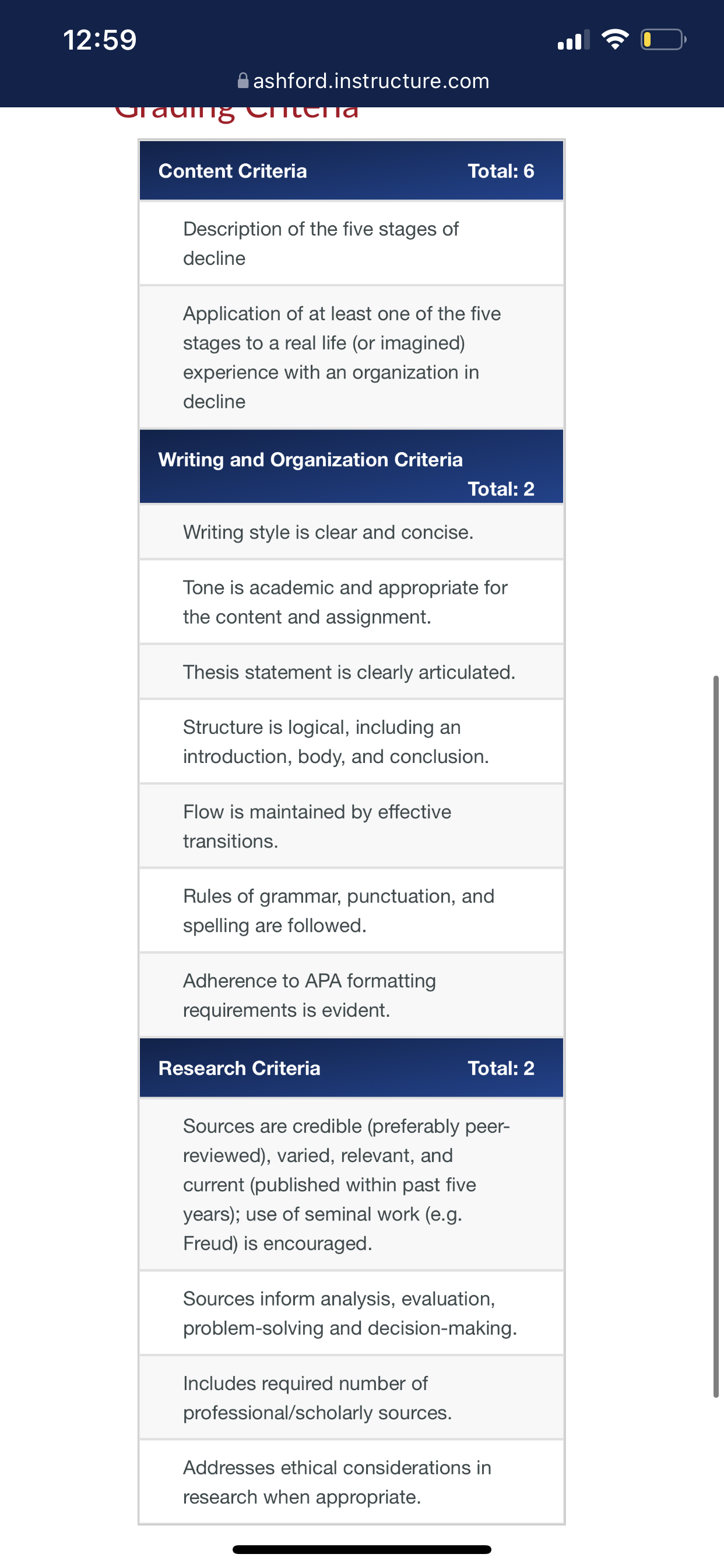Image resolution: width=724 pixels, height=1568 pixels.
Task: Select the Research Criteria header row
Action: (x=352, y=1067)
